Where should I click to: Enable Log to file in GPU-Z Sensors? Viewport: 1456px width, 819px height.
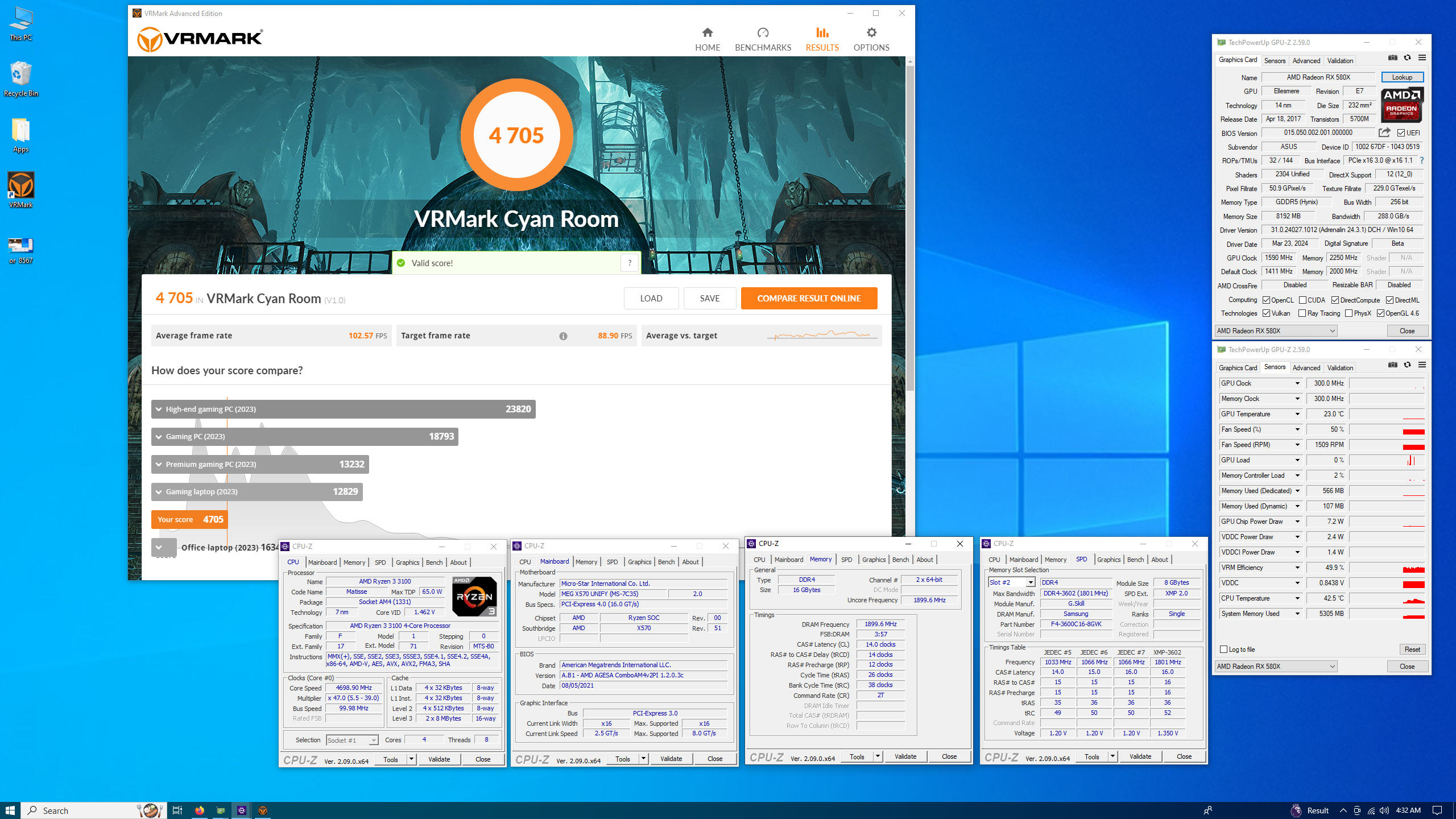point(1224,650)
